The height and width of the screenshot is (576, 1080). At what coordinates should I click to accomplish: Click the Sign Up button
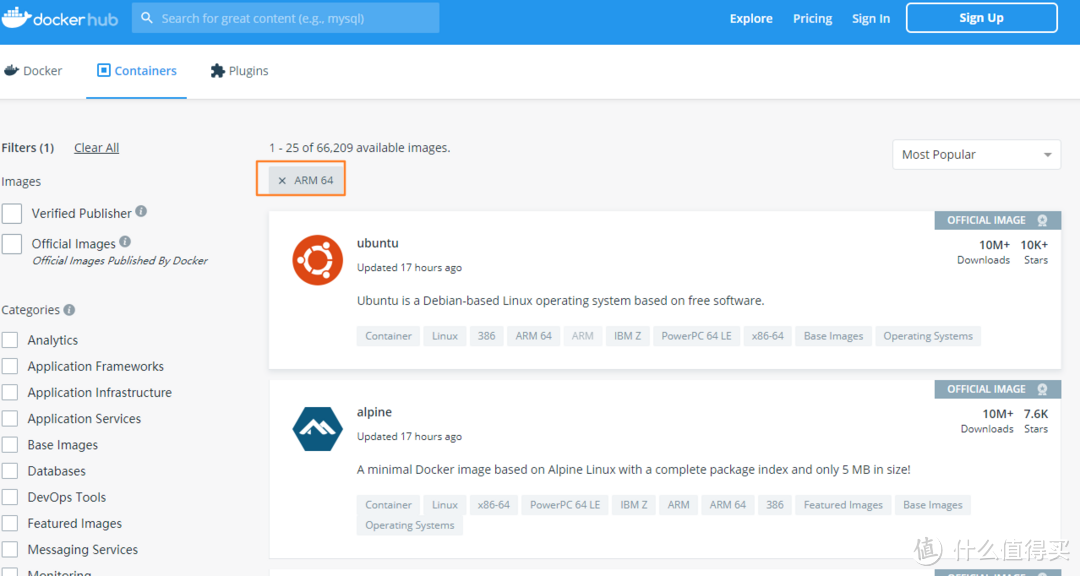(x=982, y=18)
